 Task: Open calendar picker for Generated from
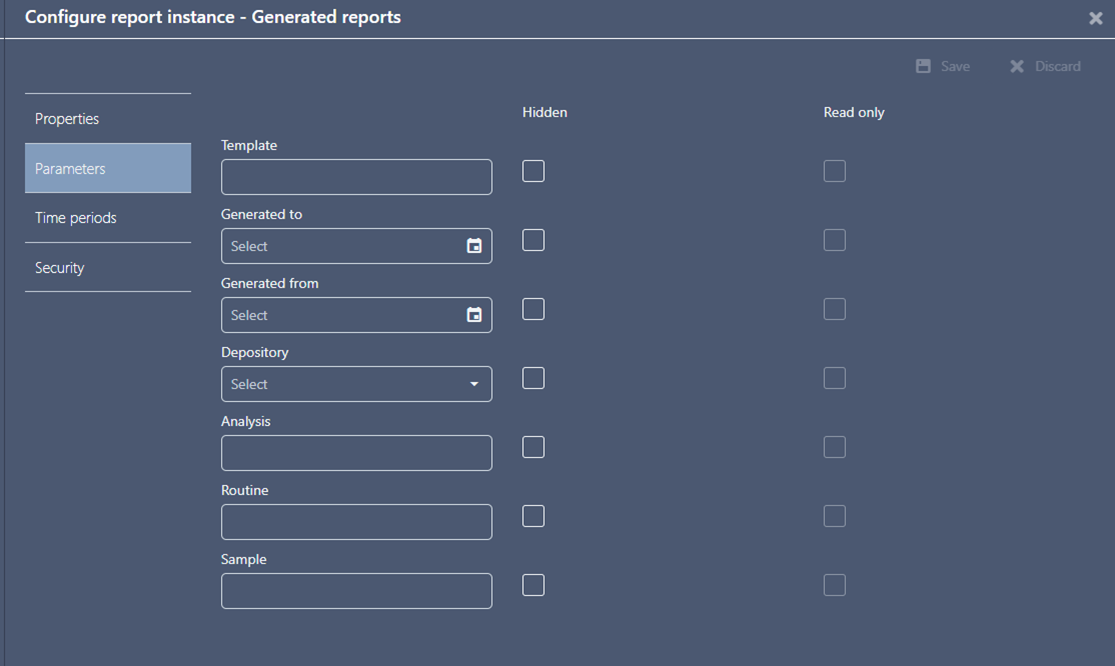[474, 315]
